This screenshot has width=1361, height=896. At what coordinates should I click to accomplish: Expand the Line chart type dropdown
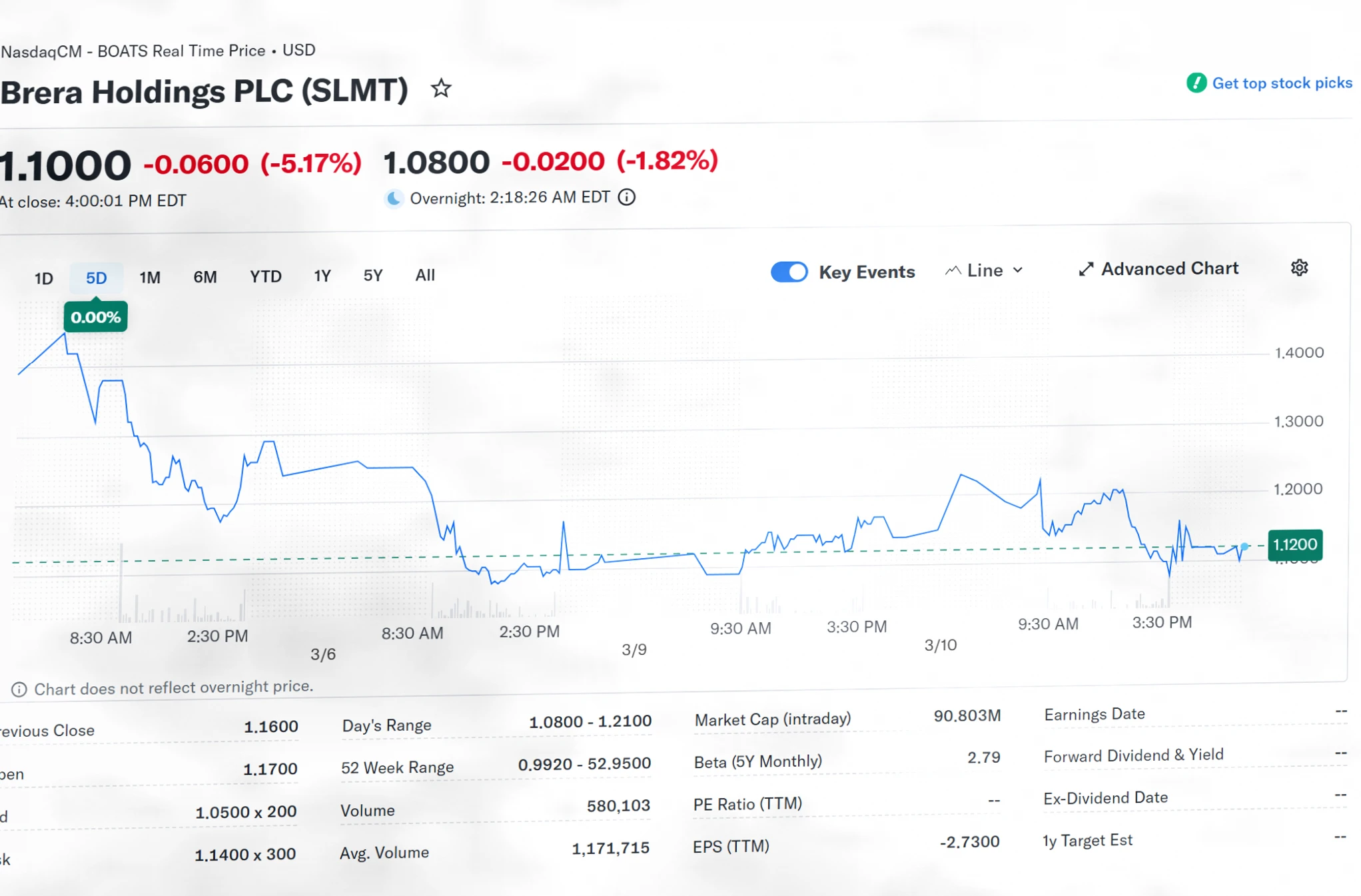point(984,270)
